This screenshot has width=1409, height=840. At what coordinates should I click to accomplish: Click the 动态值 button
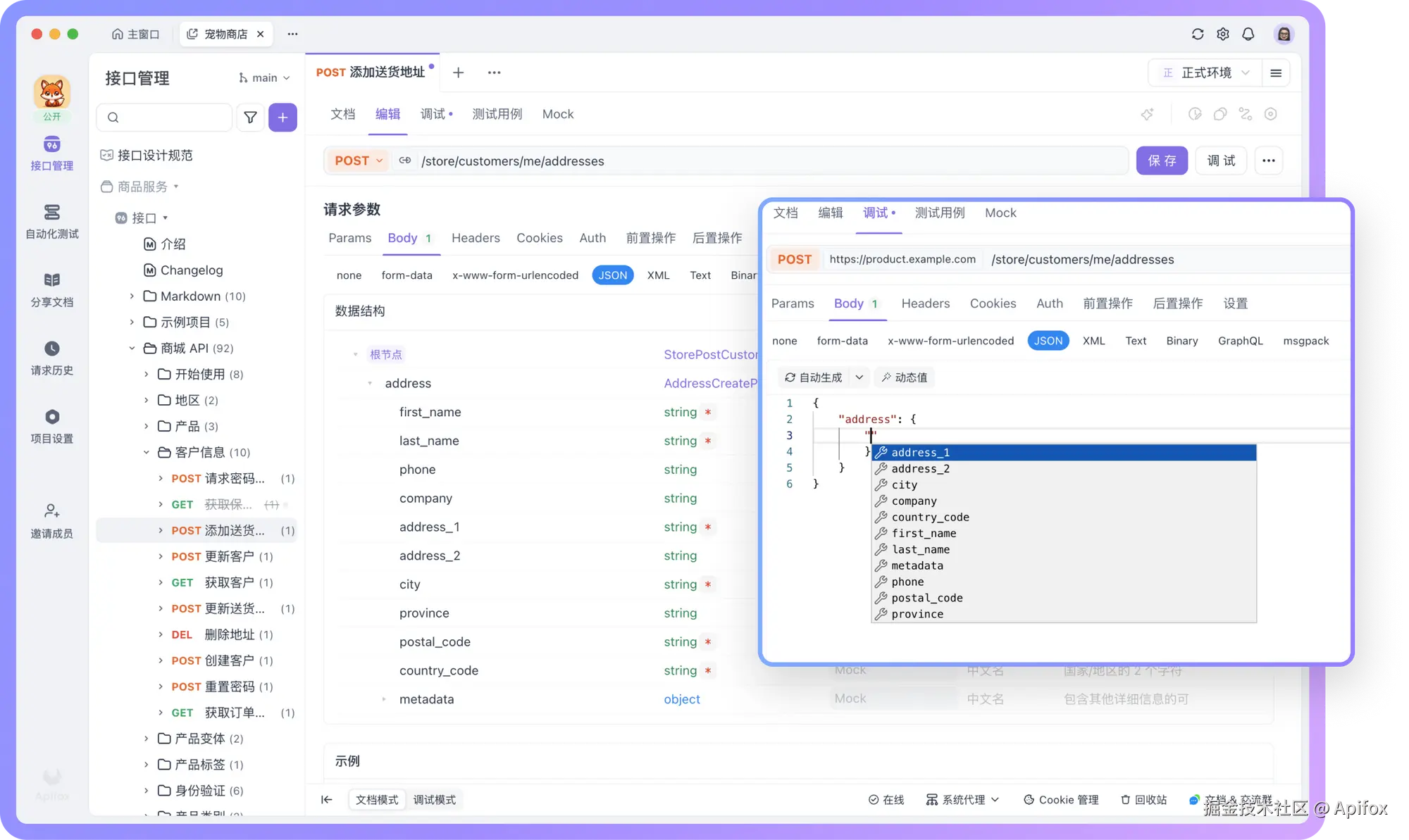click(904, 377)
